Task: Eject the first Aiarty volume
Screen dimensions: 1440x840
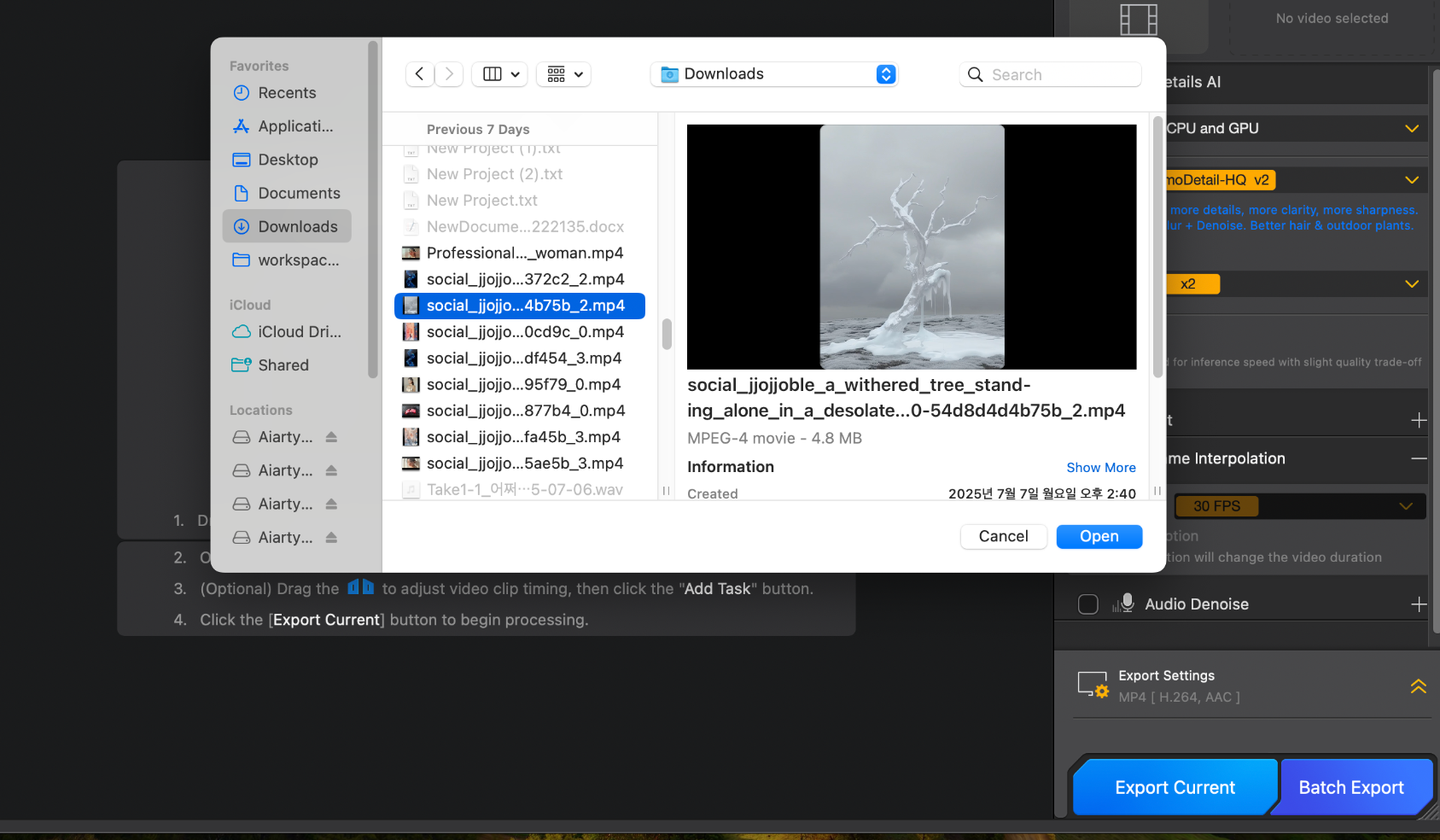Action: (x=331, y=437)
